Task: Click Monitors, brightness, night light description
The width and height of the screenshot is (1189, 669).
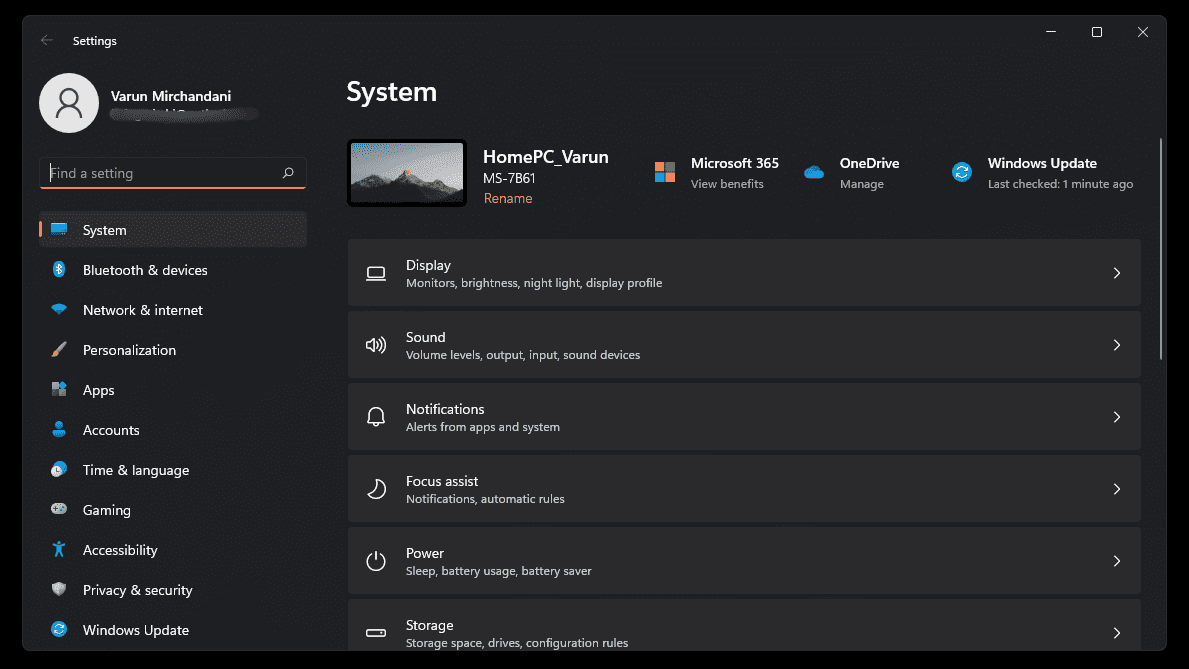Action: click(x=534, y=283)
